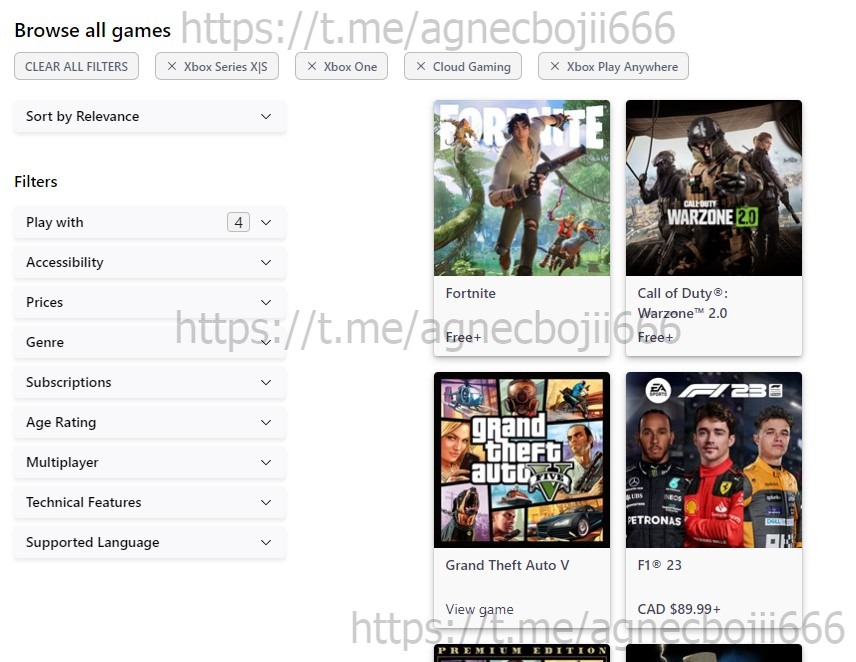The width and height of the screenshot is (856, 662).
Task: Click the Grand Theft Auto V title
Action: pyautogui.click(x=507, y=565)
